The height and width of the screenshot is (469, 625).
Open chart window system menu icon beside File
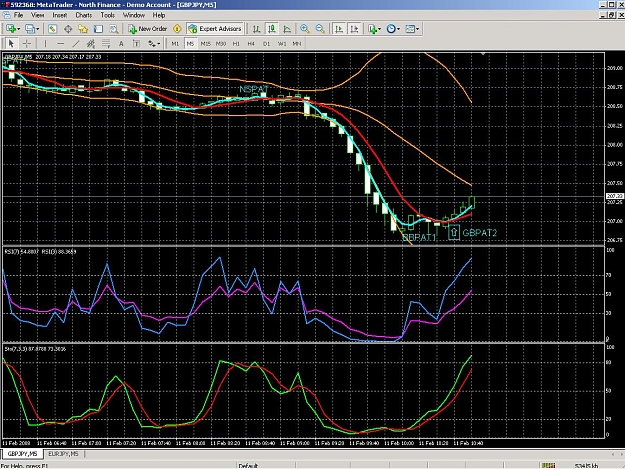[6, 15]
